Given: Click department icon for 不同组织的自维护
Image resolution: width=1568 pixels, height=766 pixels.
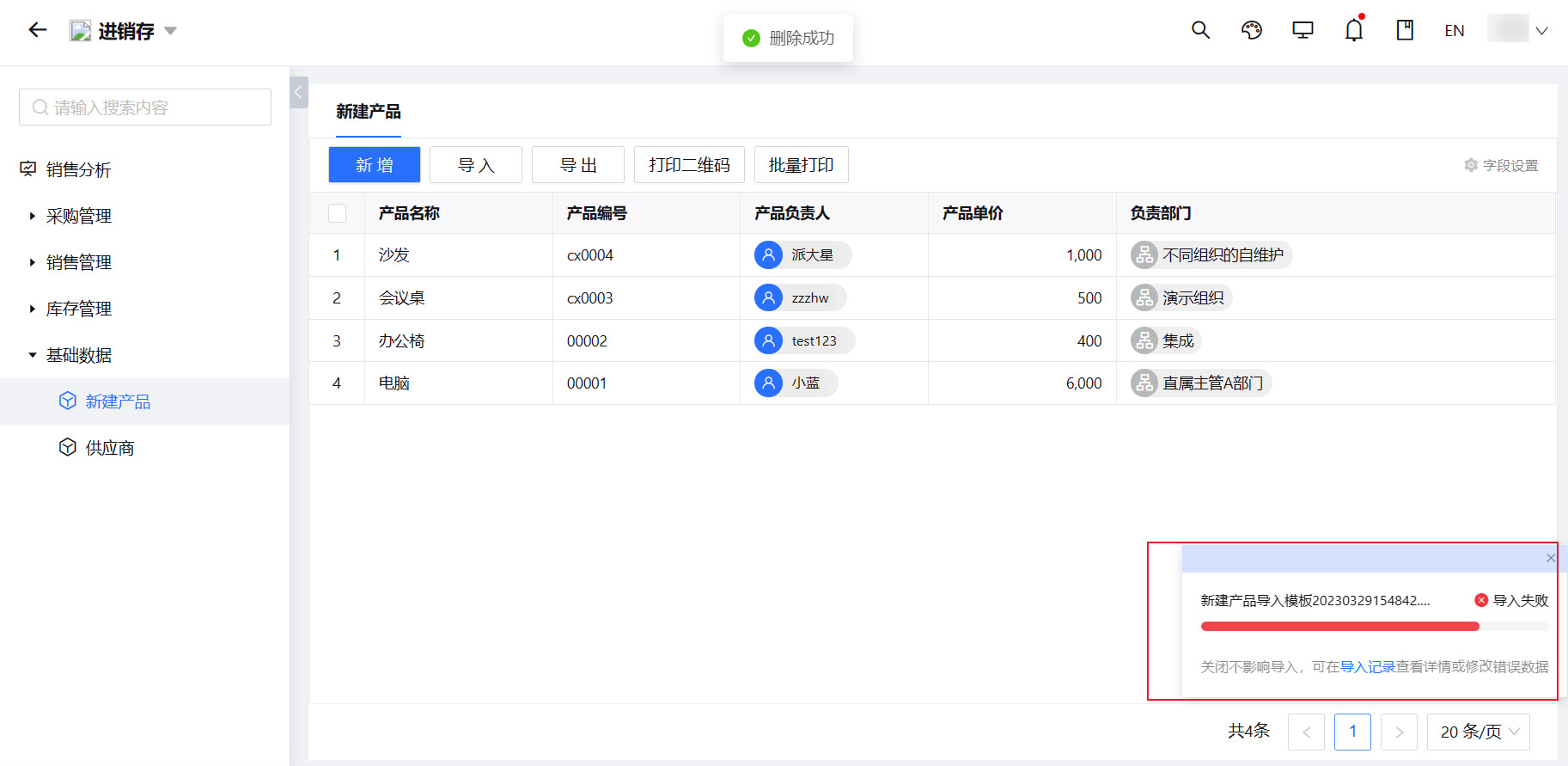Looking at the screenshot, I should click(x=1144, y=254).
